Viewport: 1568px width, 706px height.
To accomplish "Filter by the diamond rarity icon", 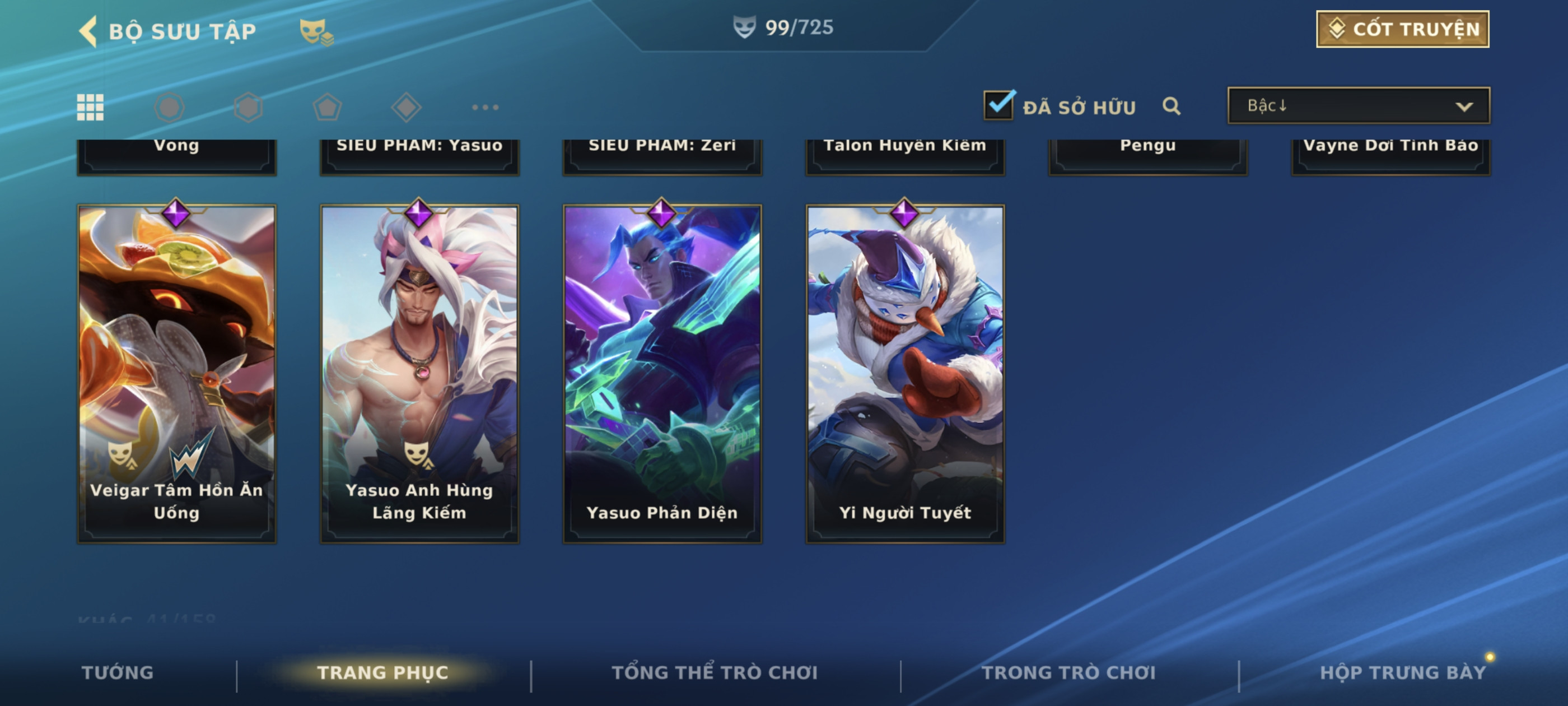I will point(406,107).
